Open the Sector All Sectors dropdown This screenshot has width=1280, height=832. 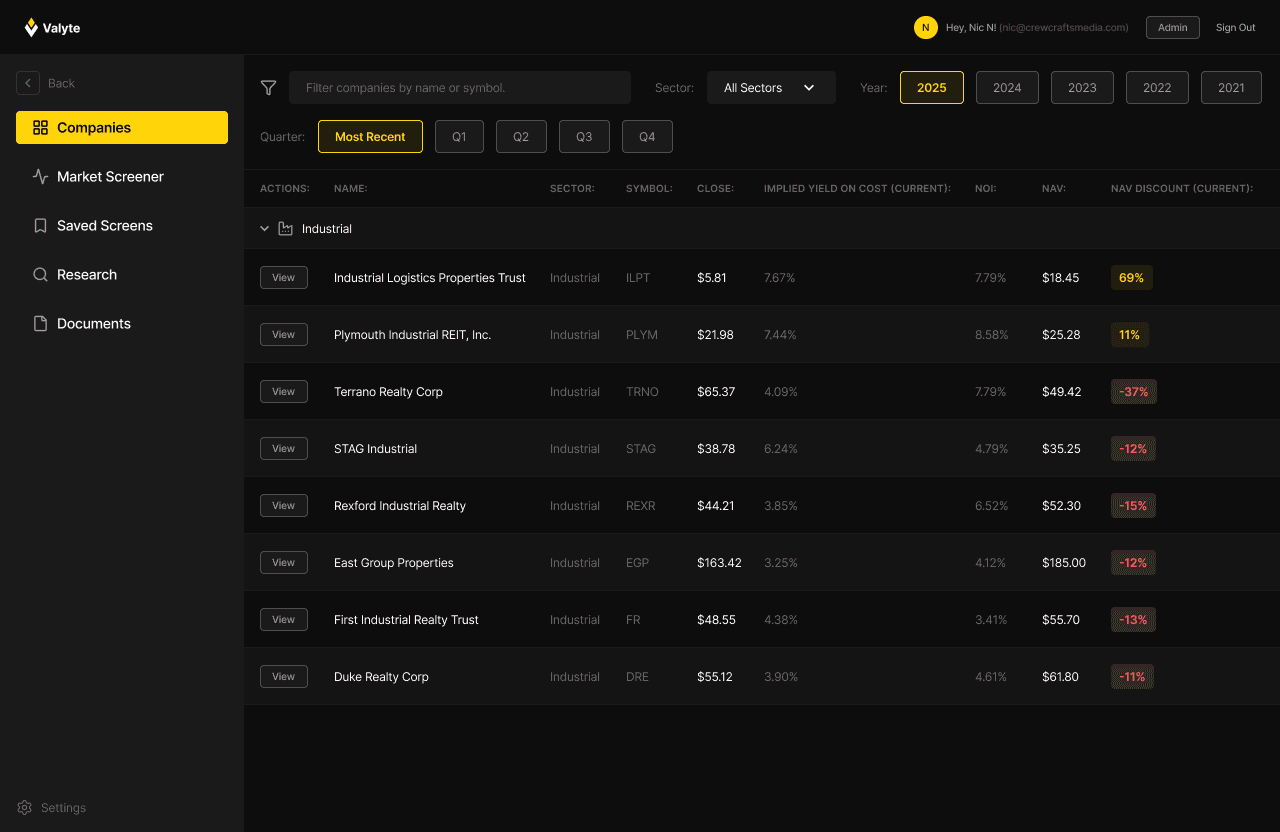pyautogui.click(x=771, y=88)
